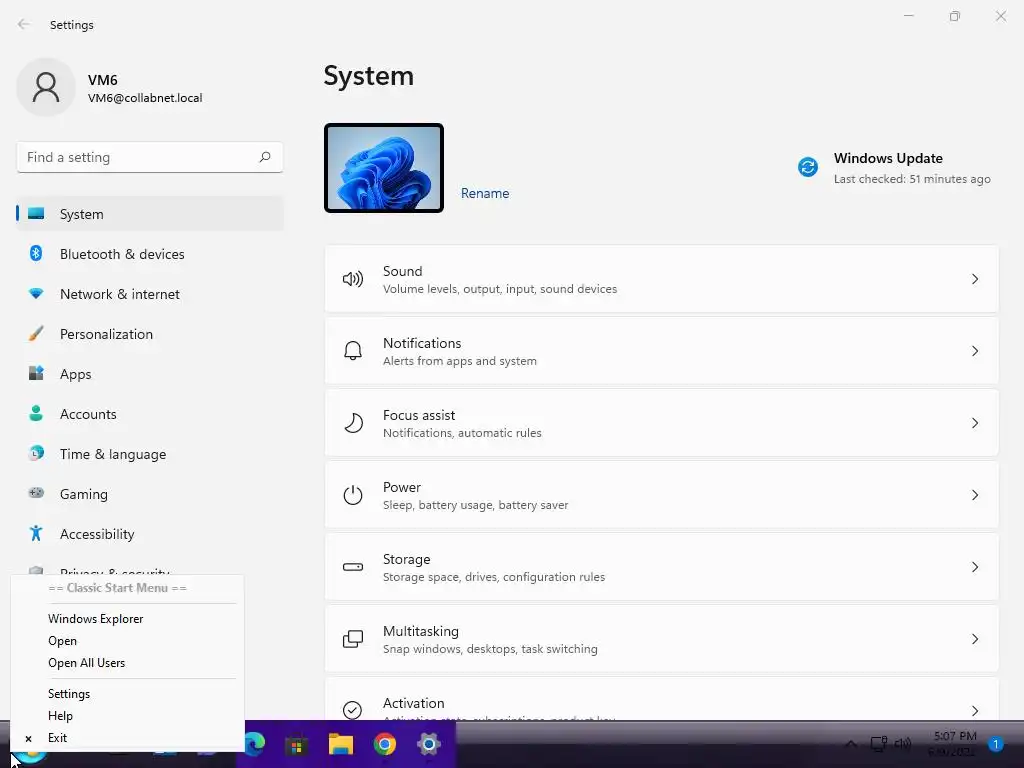Click the Personalization paintbrush icon
Viewport: 1024px width, 768px height.
pyautogui.click(x=36, y=334)
